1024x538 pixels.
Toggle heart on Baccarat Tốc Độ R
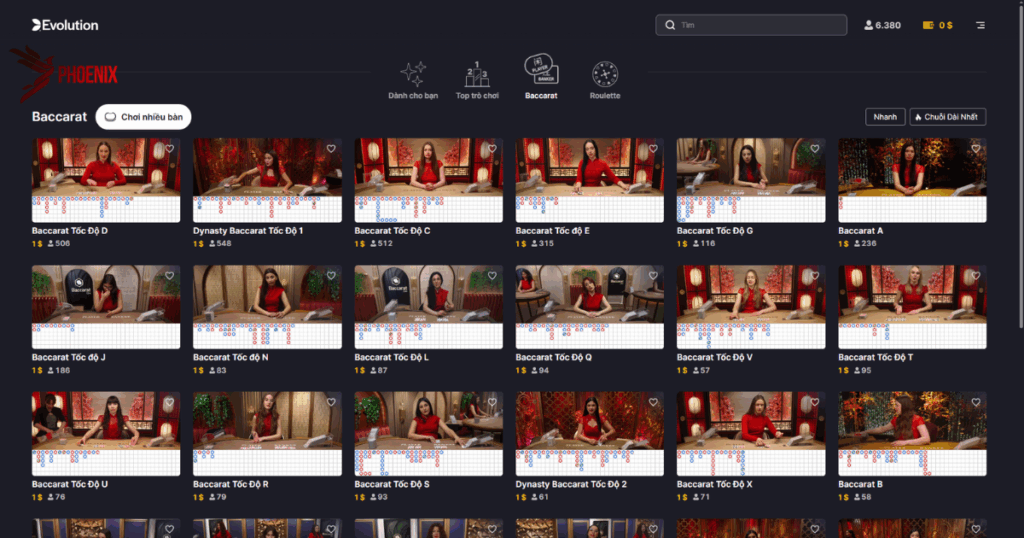click(x=331, y=402)
